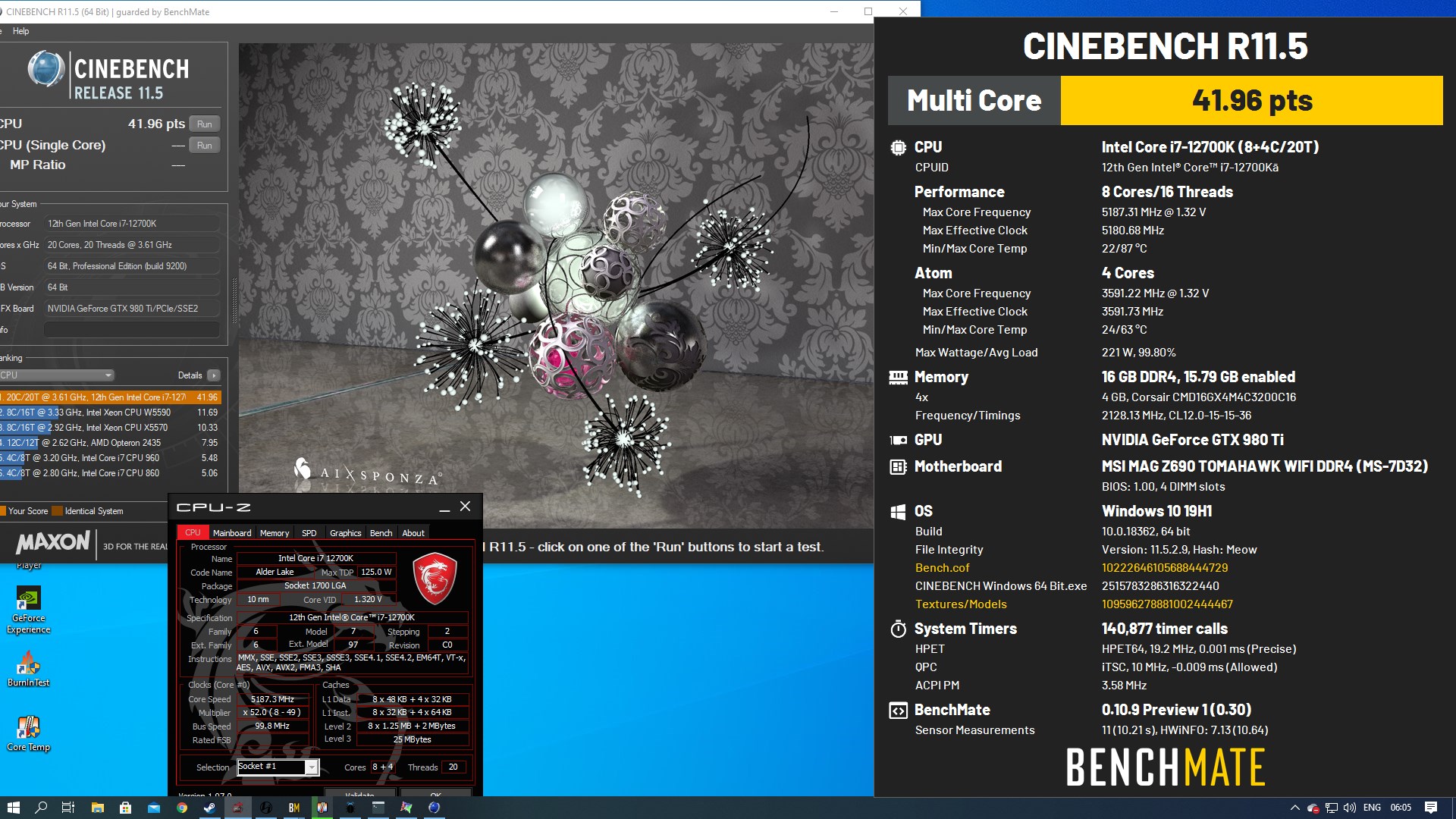
Task: Open Google Chrome from taskbar
Action: 182,808
